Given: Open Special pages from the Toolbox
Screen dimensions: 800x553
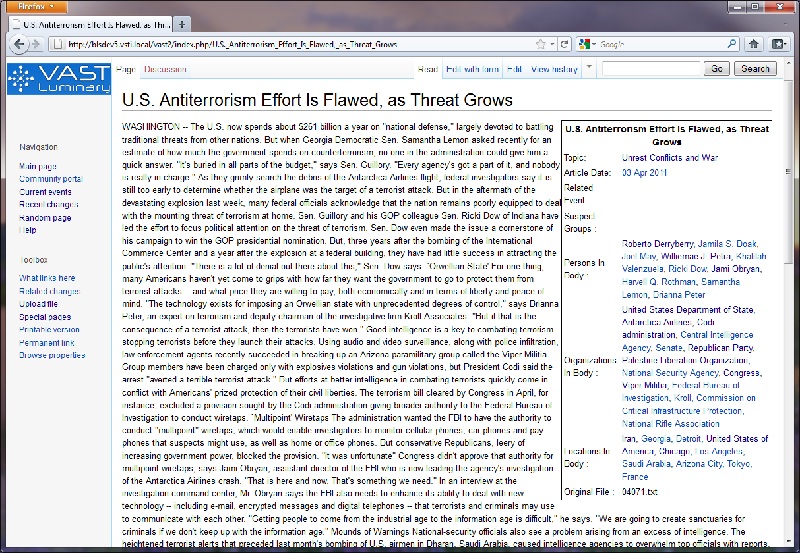Looking at the screenshot, I should pos(46,315).
